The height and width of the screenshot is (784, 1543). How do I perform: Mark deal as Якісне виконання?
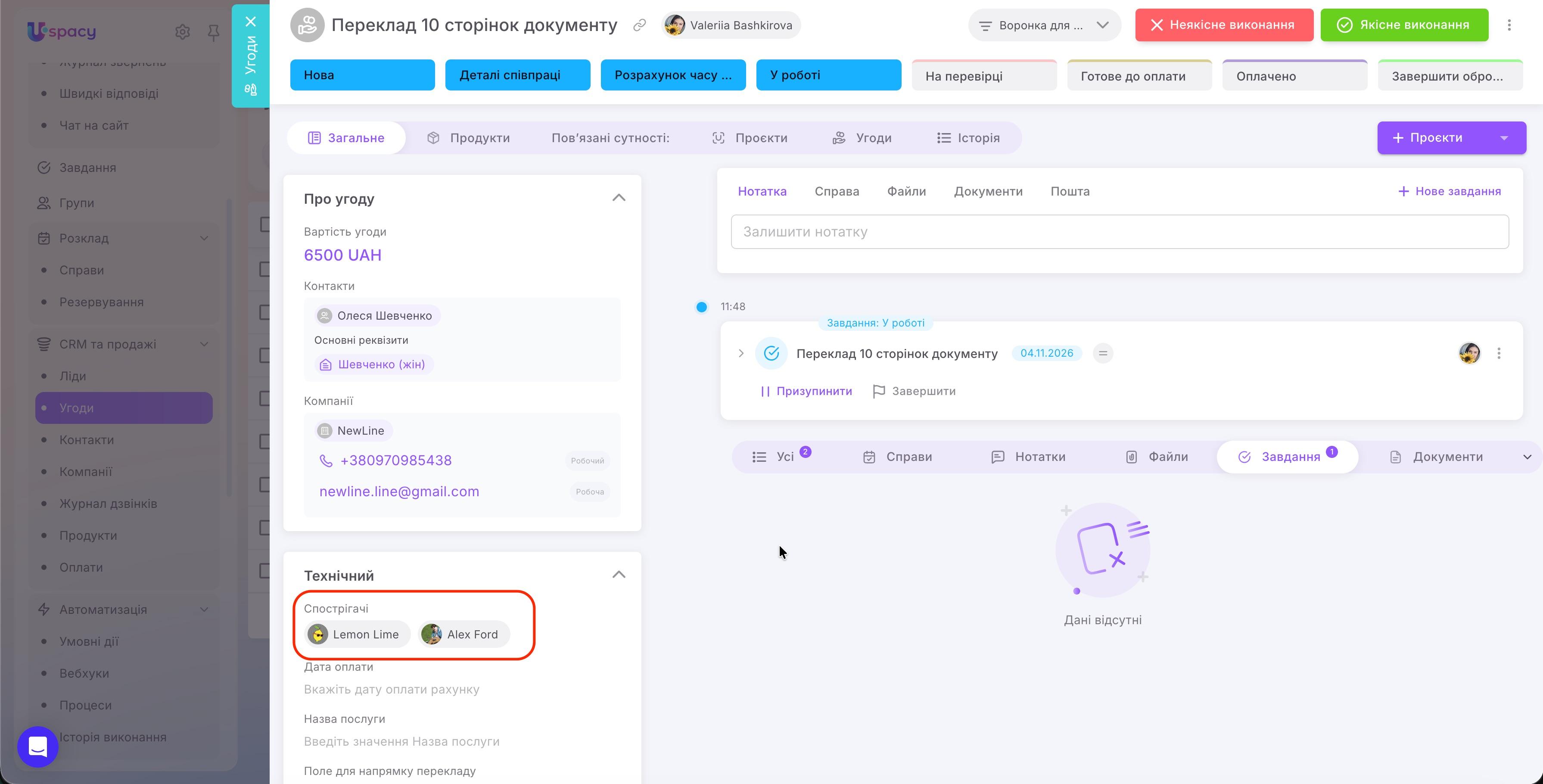(x=1404, y=25)
